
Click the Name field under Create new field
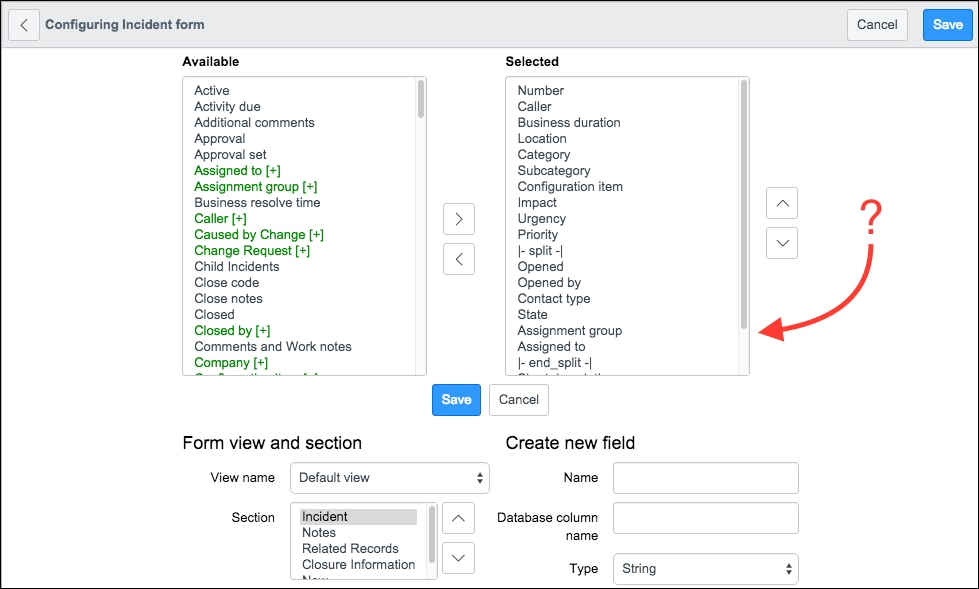(705, 478)
